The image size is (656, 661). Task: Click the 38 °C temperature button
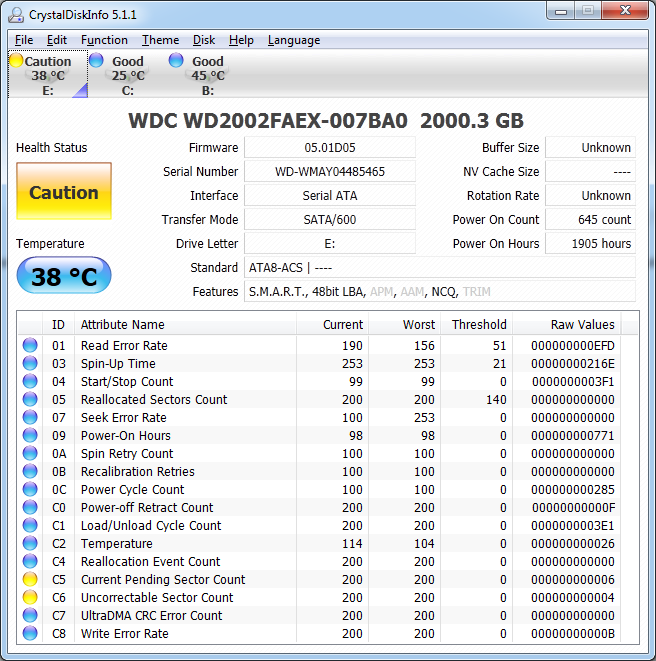(x=64, y=277)
